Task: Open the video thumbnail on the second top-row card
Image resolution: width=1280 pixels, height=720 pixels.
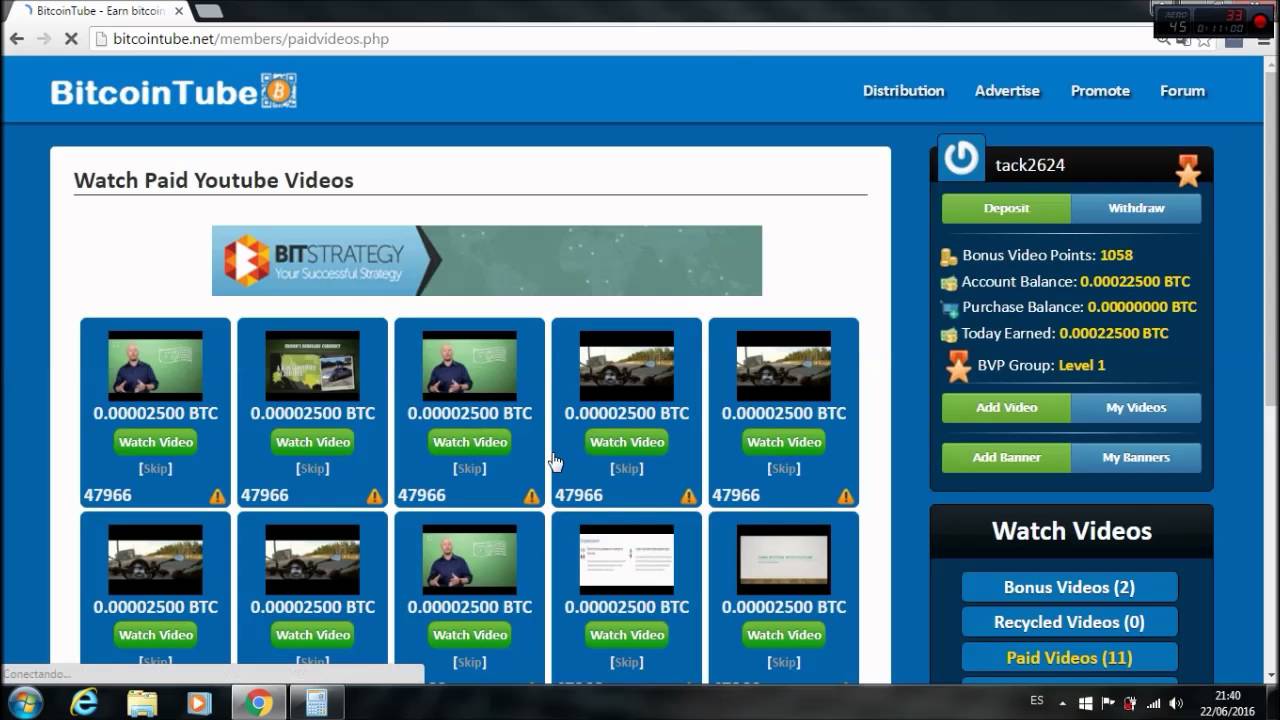Action: 313,366
